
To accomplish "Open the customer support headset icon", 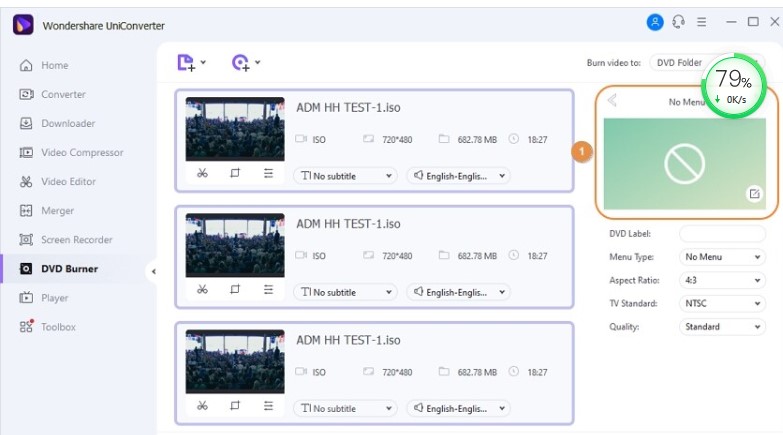I will tap(679, 21).
